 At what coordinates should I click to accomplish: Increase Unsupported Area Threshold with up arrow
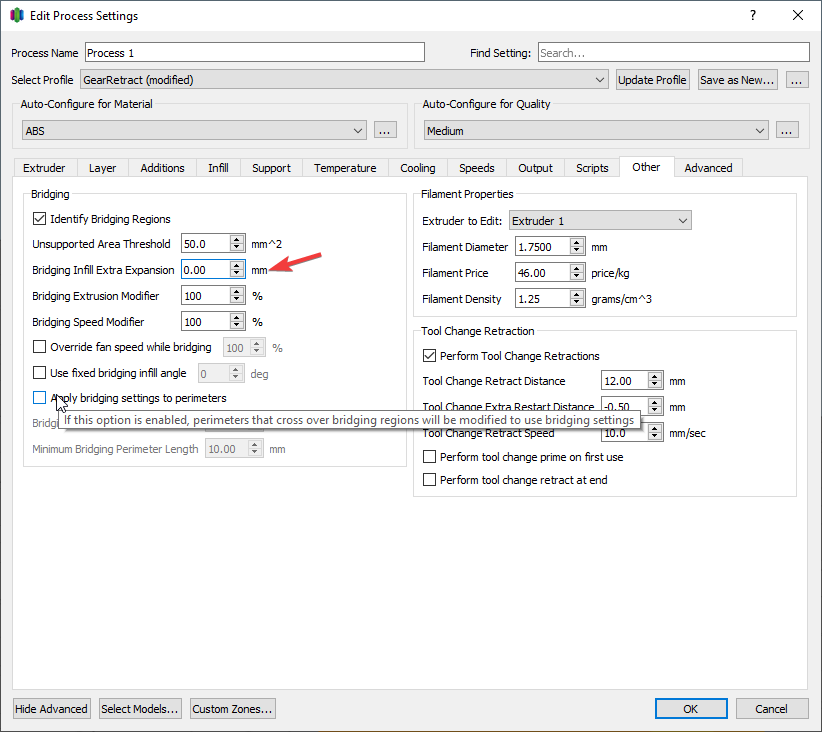[x=237, y=239]
